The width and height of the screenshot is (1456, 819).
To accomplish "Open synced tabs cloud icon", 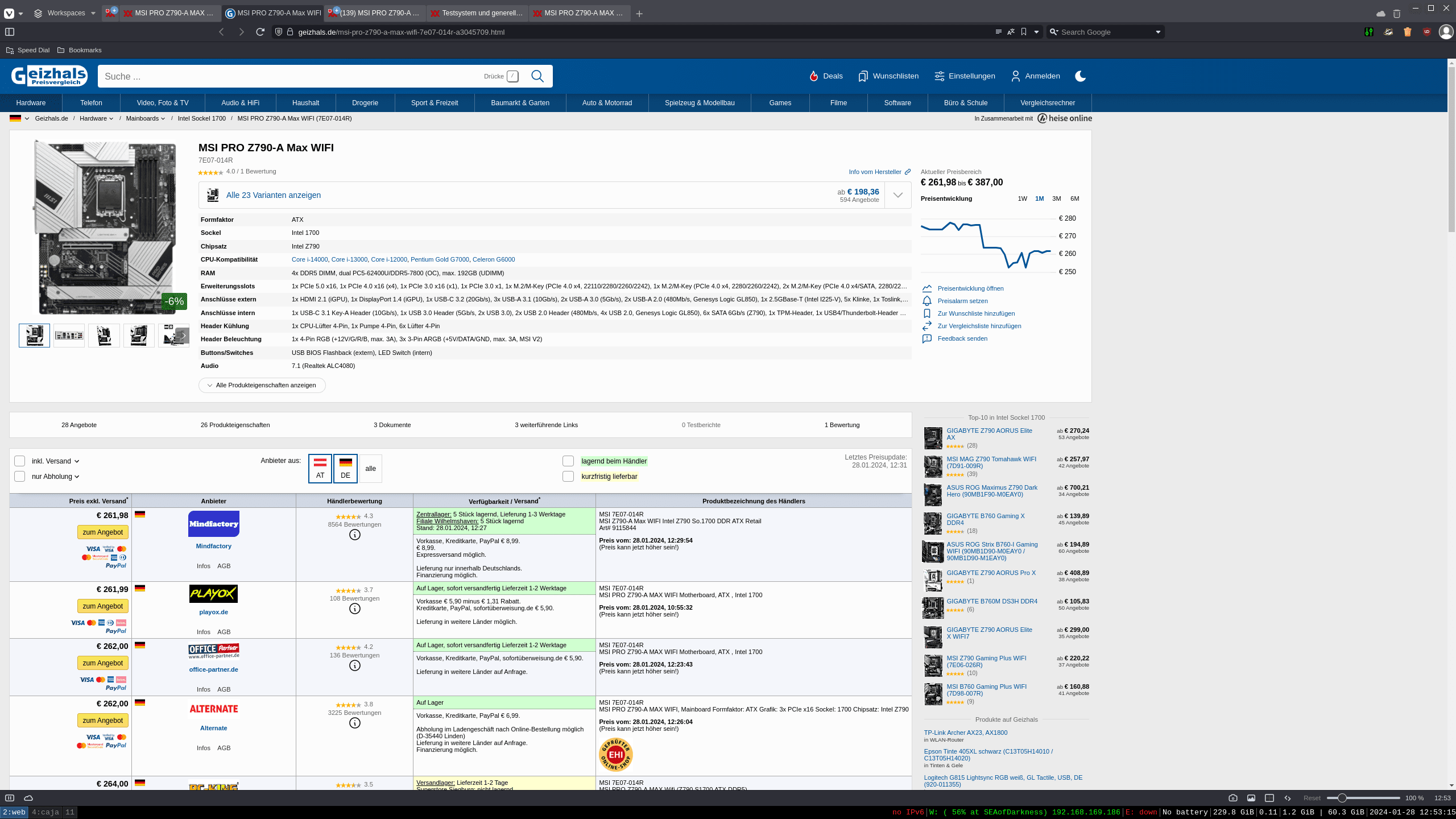I will tap(1380, 13).
